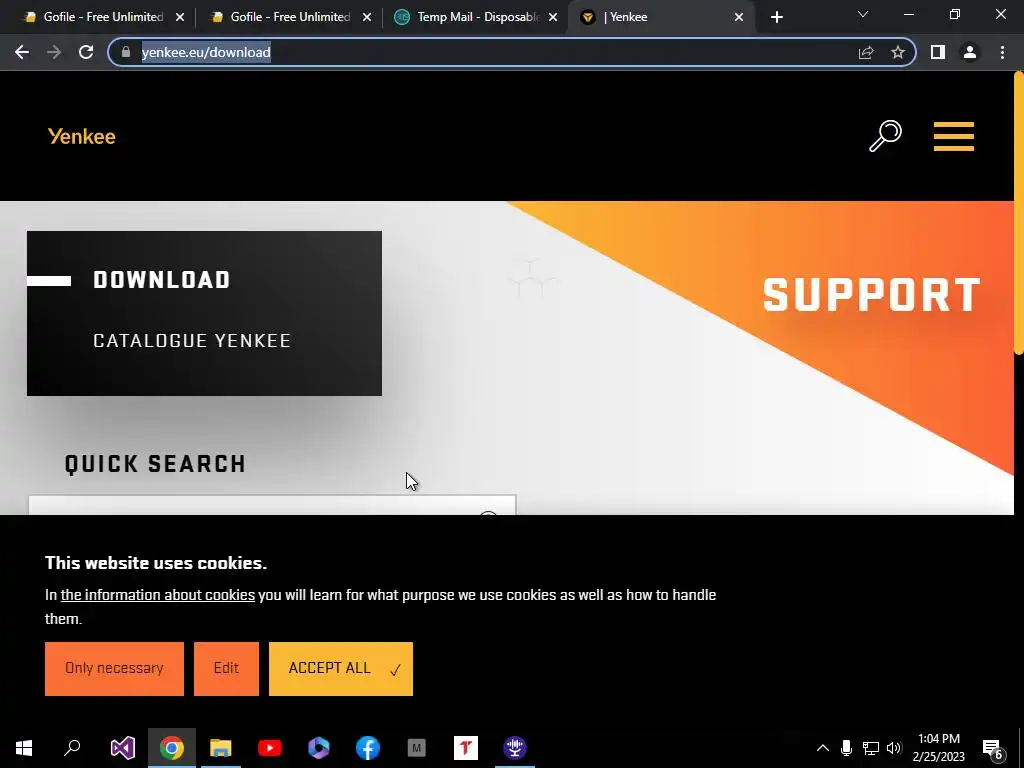1024x768 pixels.
Task: Open the volume tray control
Action: pos(894,748)
